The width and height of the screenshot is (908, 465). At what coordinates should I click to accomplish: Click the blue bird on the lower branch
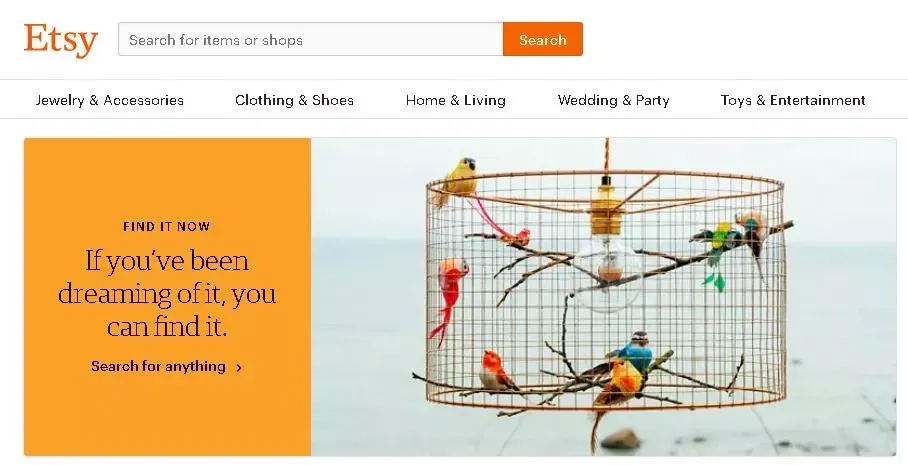click(634, 352)
